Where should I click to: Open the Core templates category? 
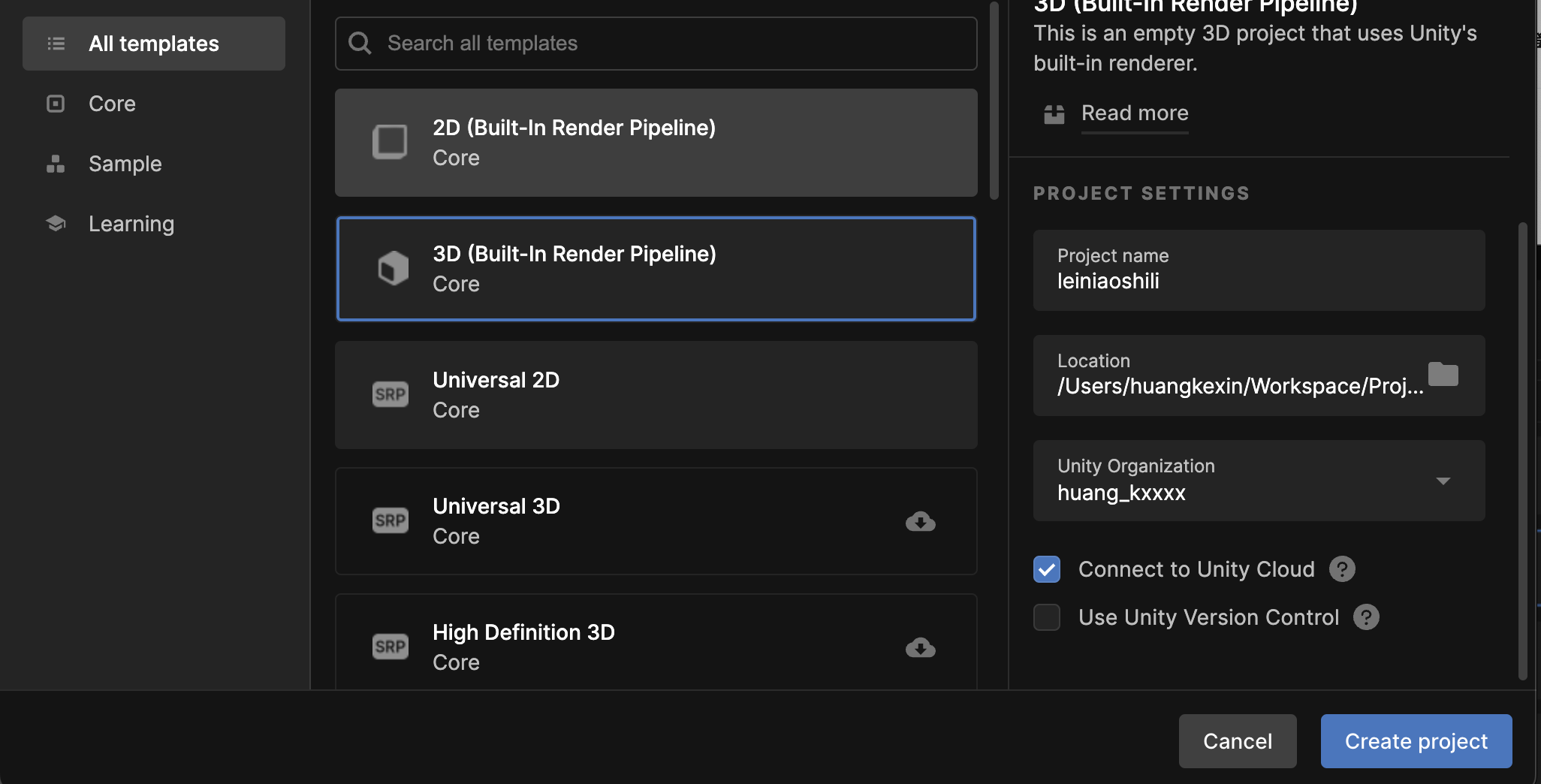[x=112, y=104]
